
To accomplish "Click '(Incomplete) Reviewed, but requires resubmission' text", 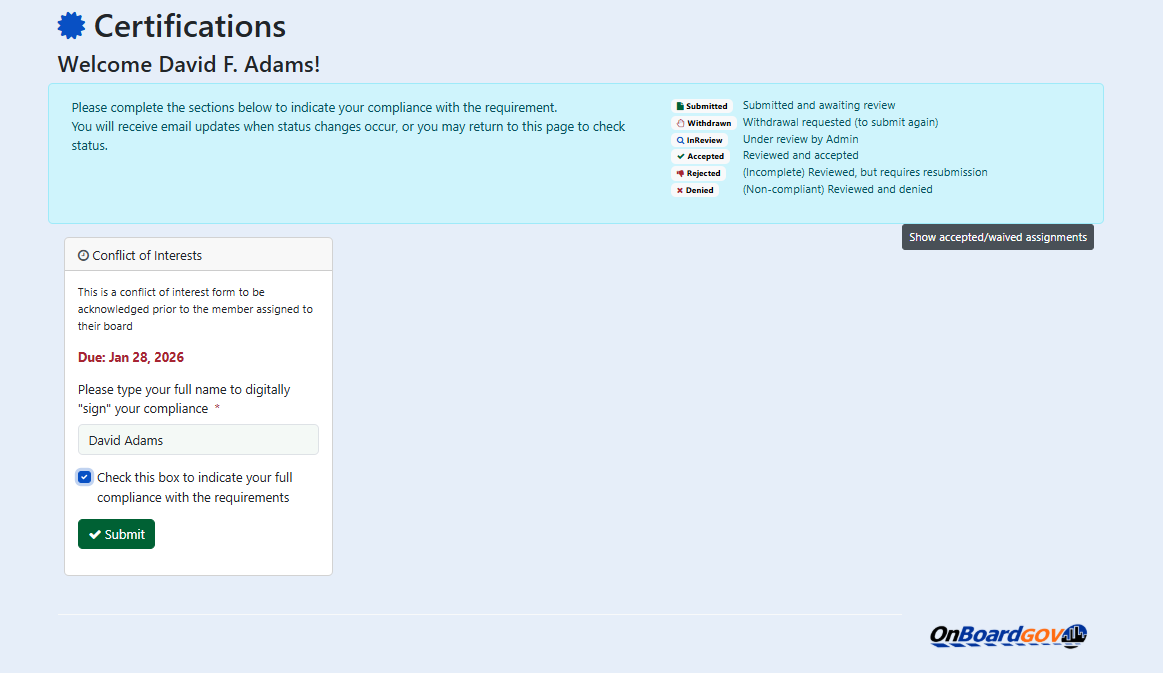I will 865,173.
